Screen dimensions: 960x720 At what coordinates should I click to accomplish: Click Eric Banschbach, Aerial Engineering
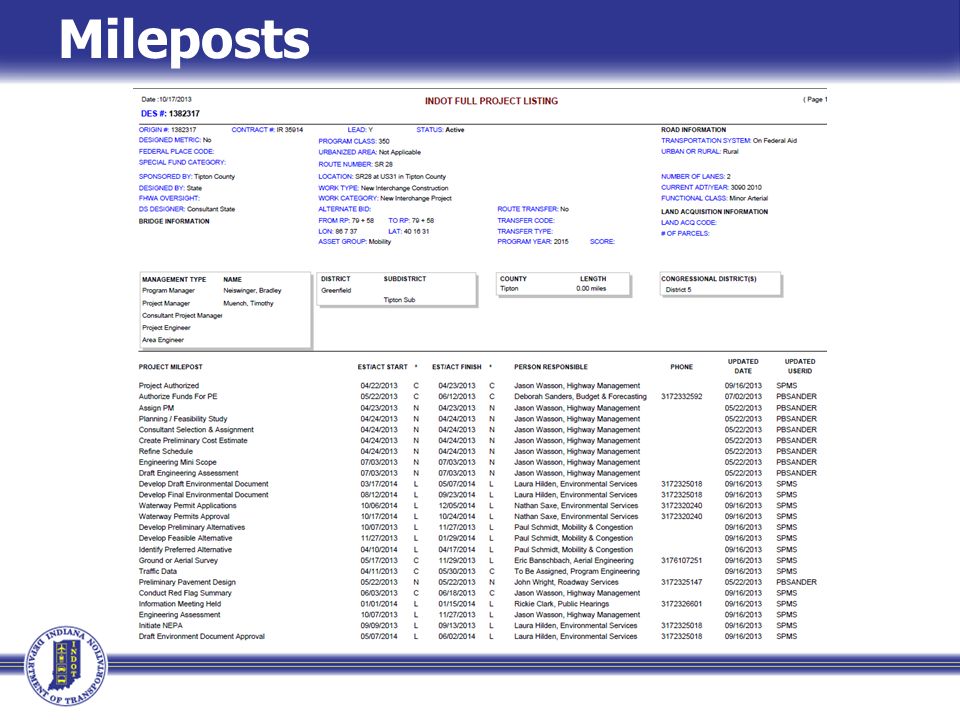[574, 560]
